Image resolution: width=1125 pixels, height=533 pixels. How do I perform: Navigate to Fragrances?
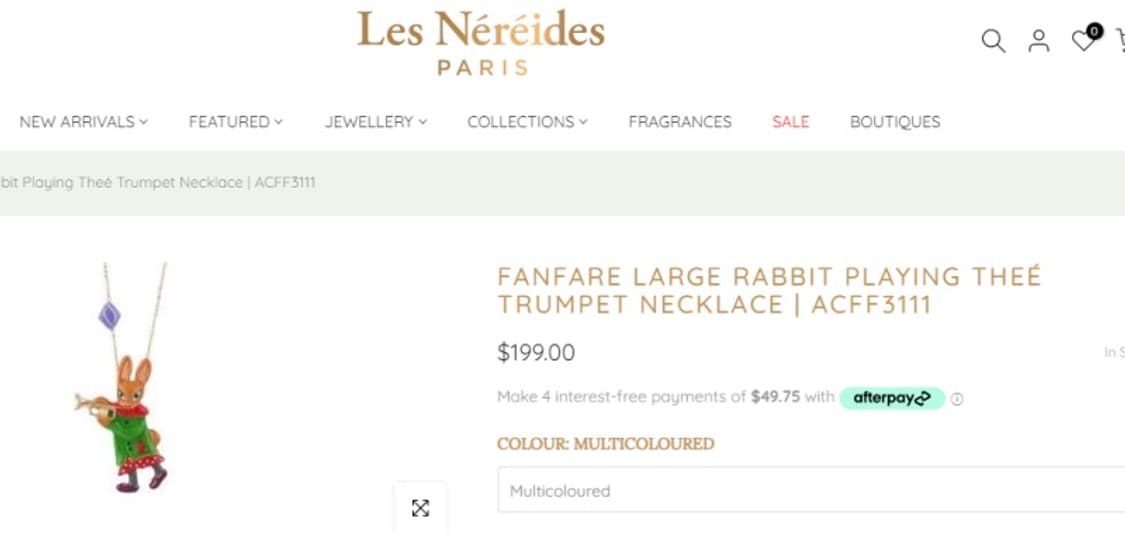(680, 122)
